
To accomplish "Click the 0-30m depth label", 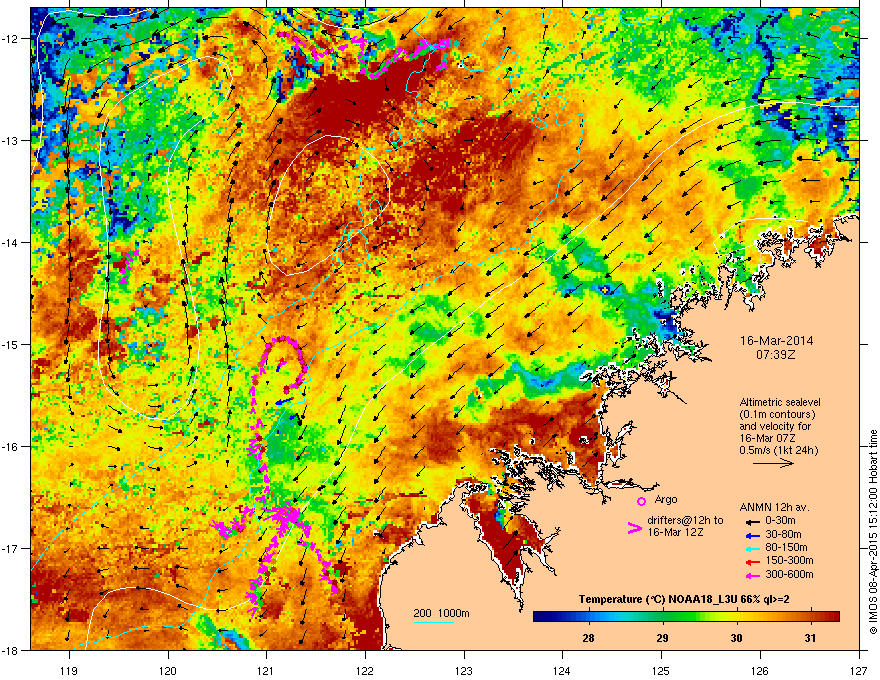I will tap(780, 521).
